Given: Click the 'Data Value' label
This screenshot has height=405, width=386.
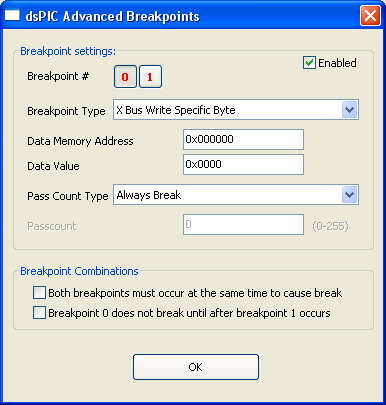Looking at the screenshot, I should [x=53, y=166].
